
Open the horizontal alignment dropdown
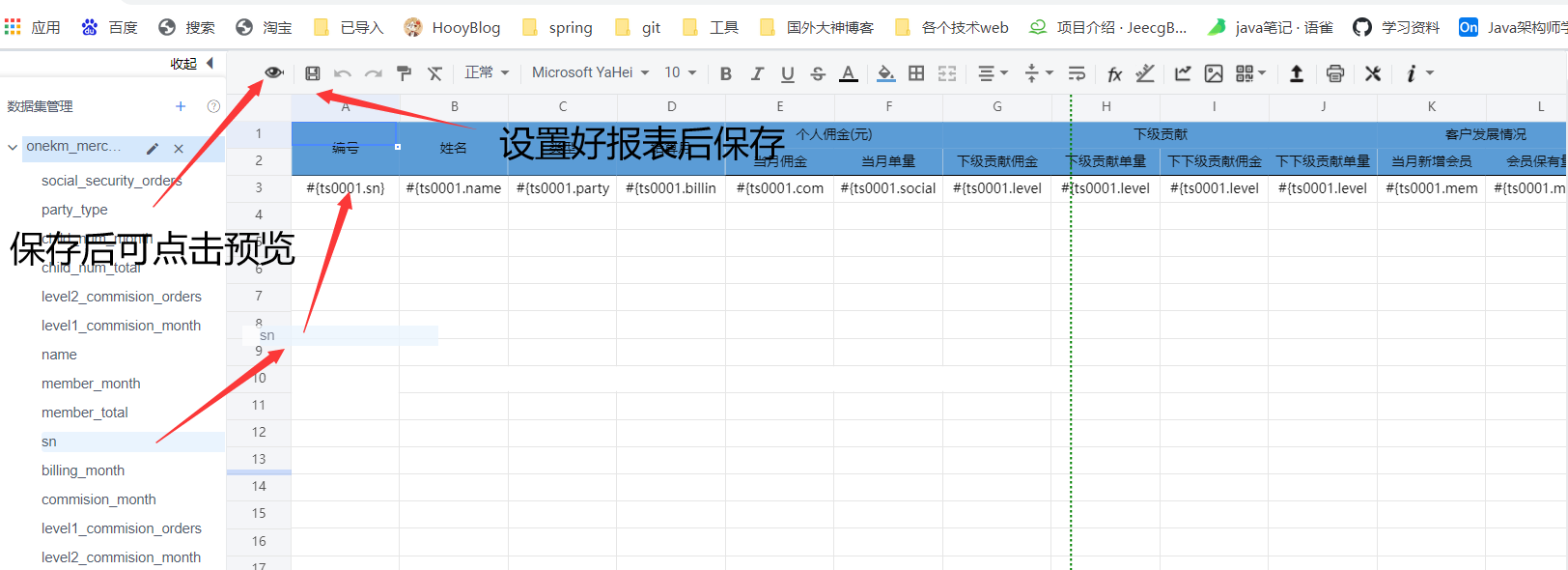tap(993, 73)
